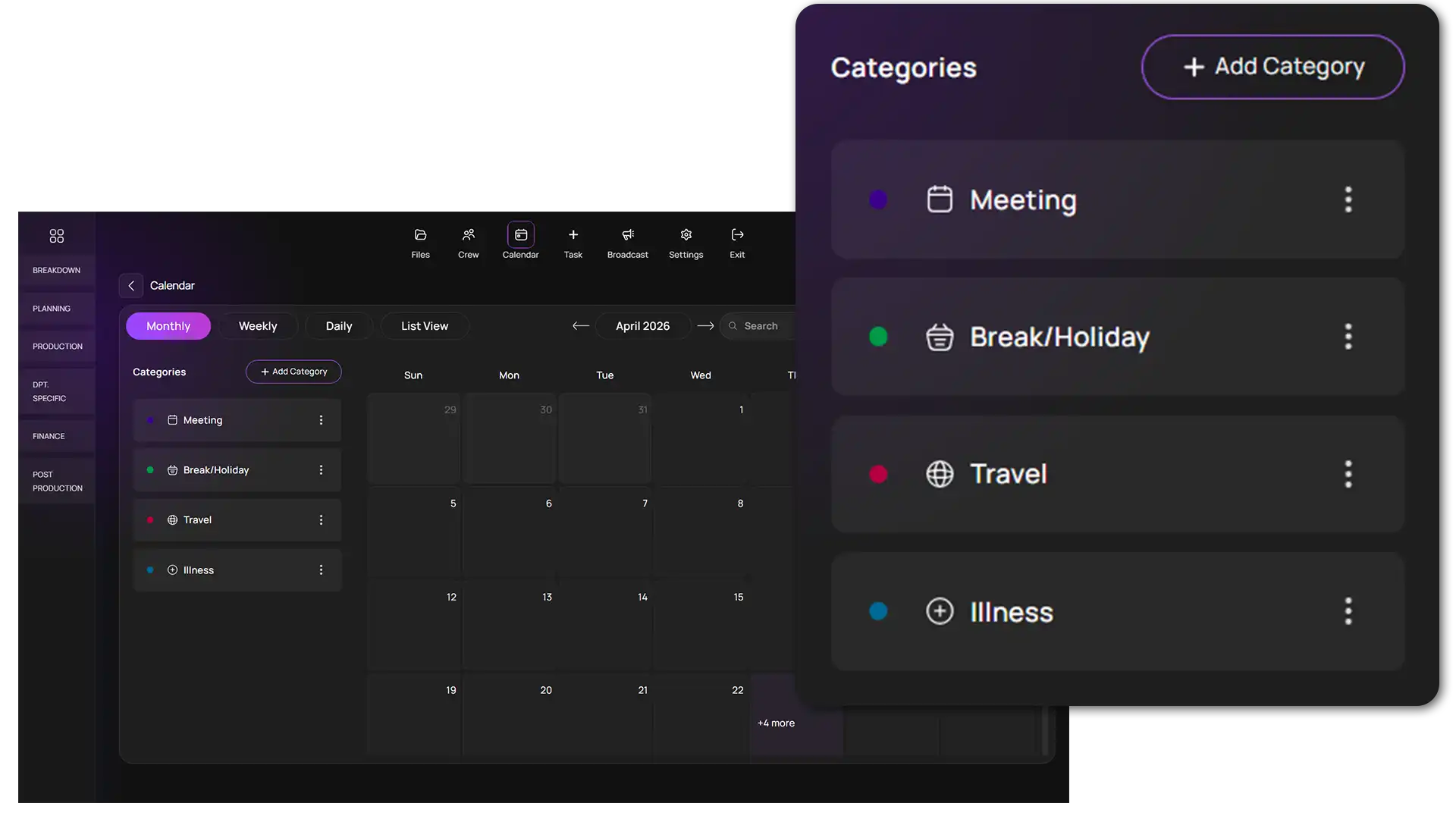Click the Illness plus-circle icon in small list

coord(172,570)
